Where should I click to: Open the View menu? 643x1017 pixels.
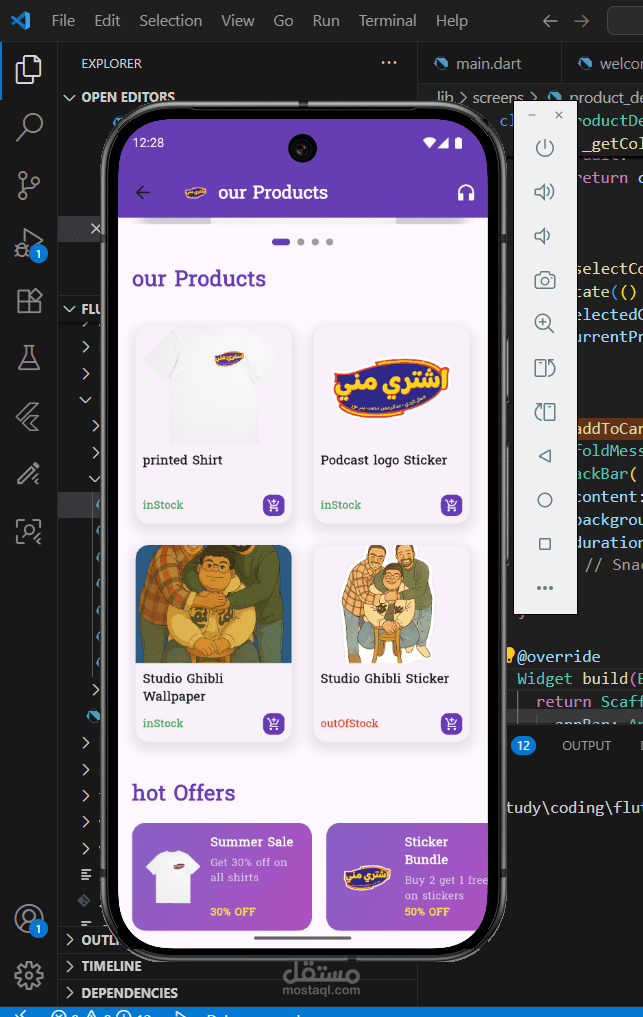pyautogui.click(x=237, y=21)
